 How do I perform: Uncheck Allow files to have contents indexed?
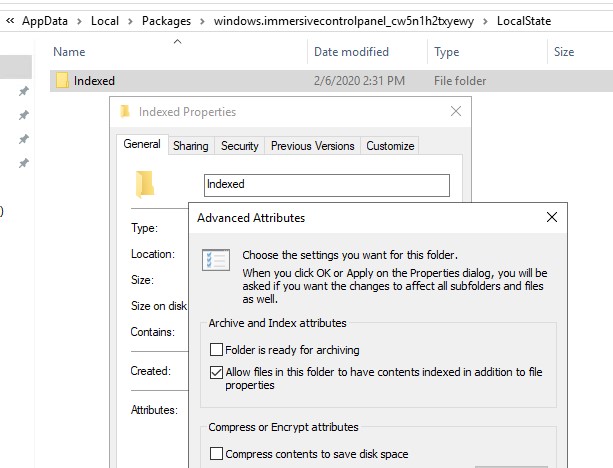217,372
